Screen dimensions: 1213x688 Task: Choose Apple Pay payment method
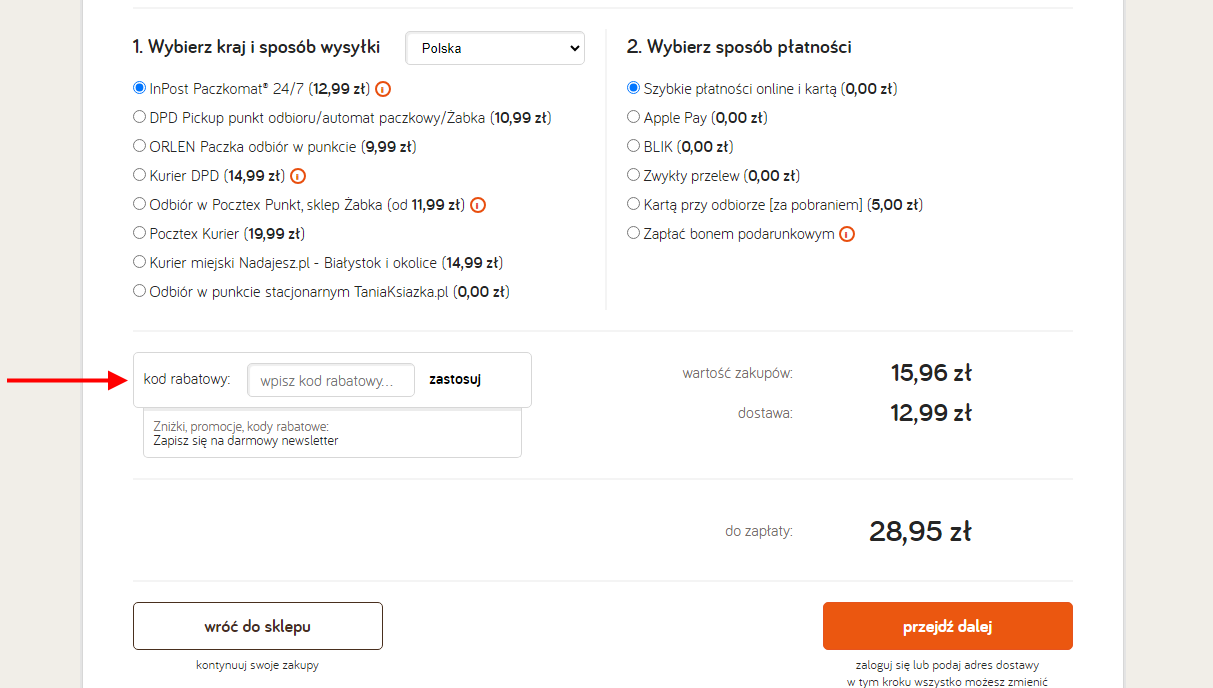tap(633, 117)
